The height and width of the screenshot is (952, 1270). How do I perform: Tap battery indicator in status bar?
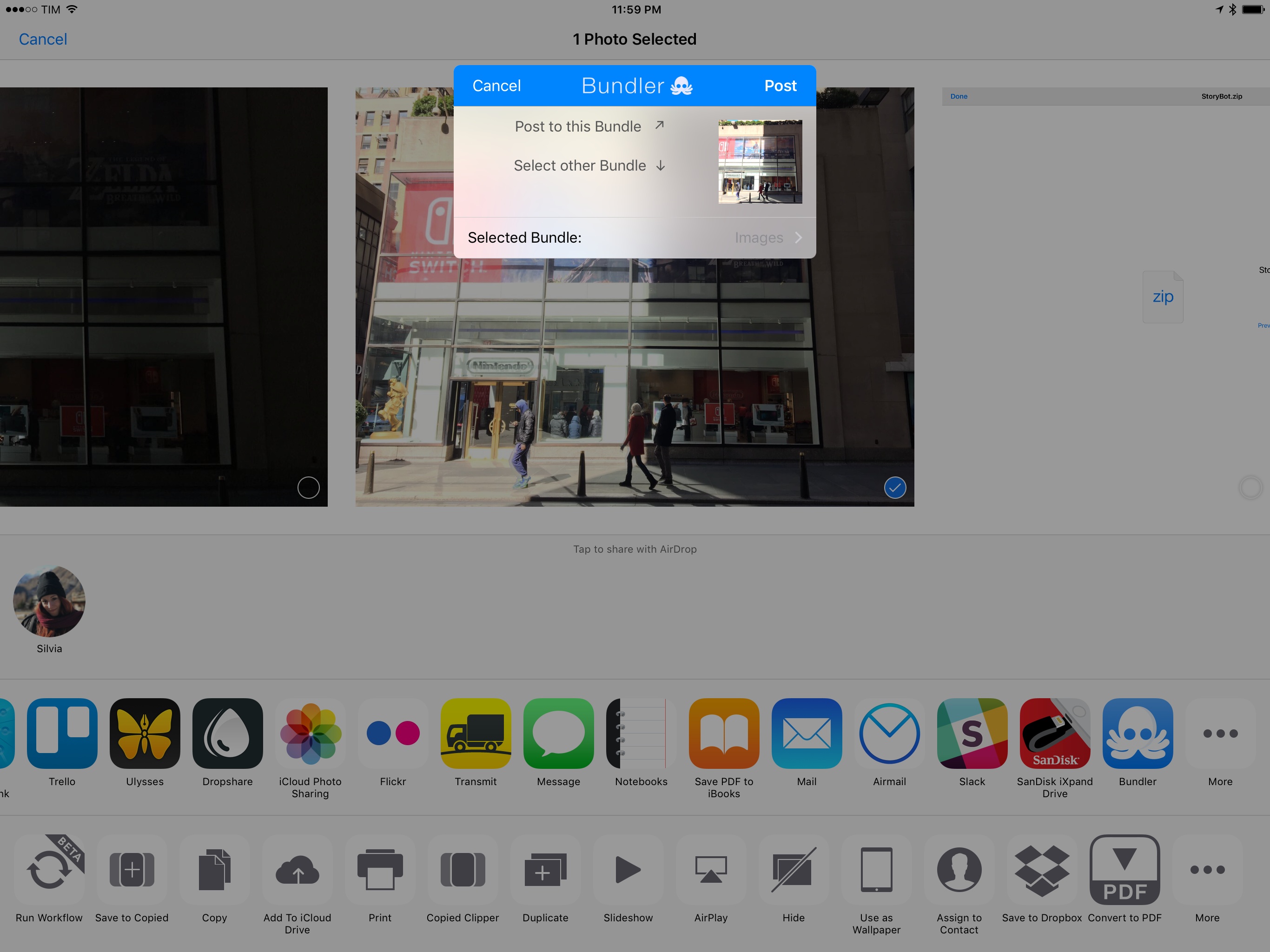(x=1253, y=9)
